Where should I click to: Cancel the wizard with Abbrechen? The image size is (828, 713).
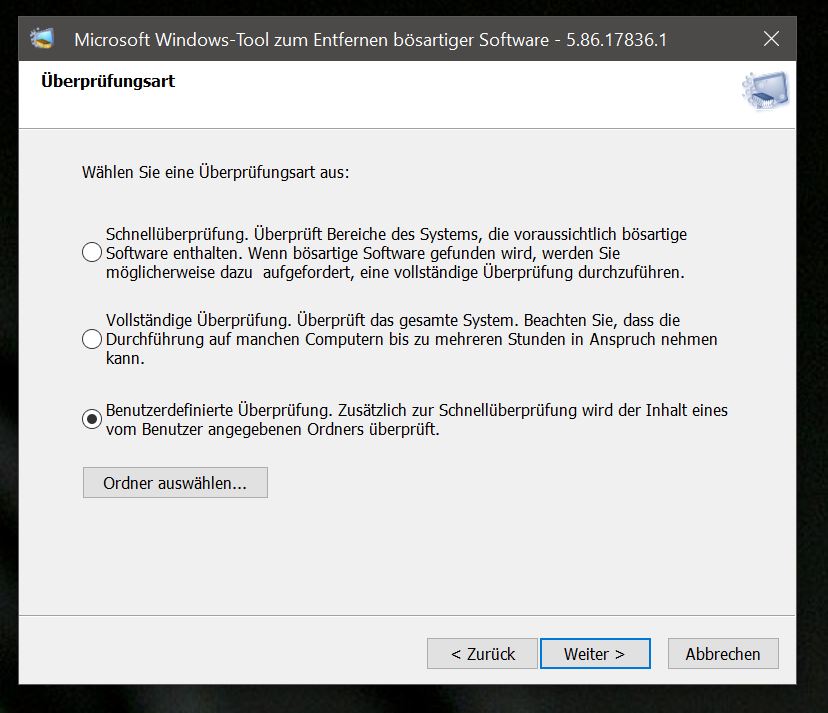[x=723, y=654]
